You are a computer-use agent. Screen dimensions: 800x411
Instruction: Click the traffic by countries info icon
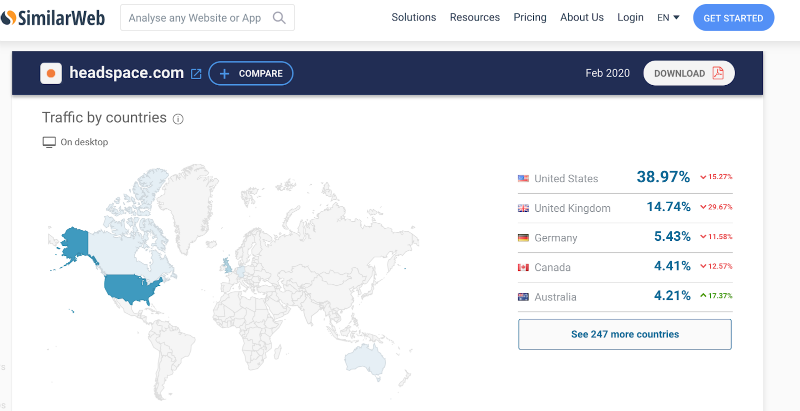[178, 119]
